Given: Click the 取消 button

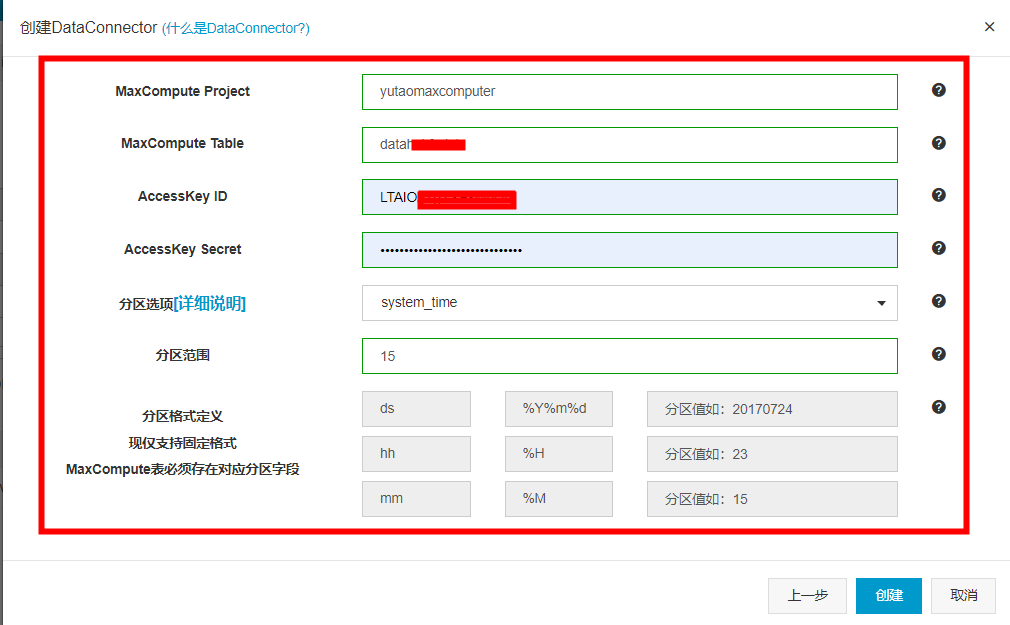Looking at the screenshot, I should click(964, 595).
